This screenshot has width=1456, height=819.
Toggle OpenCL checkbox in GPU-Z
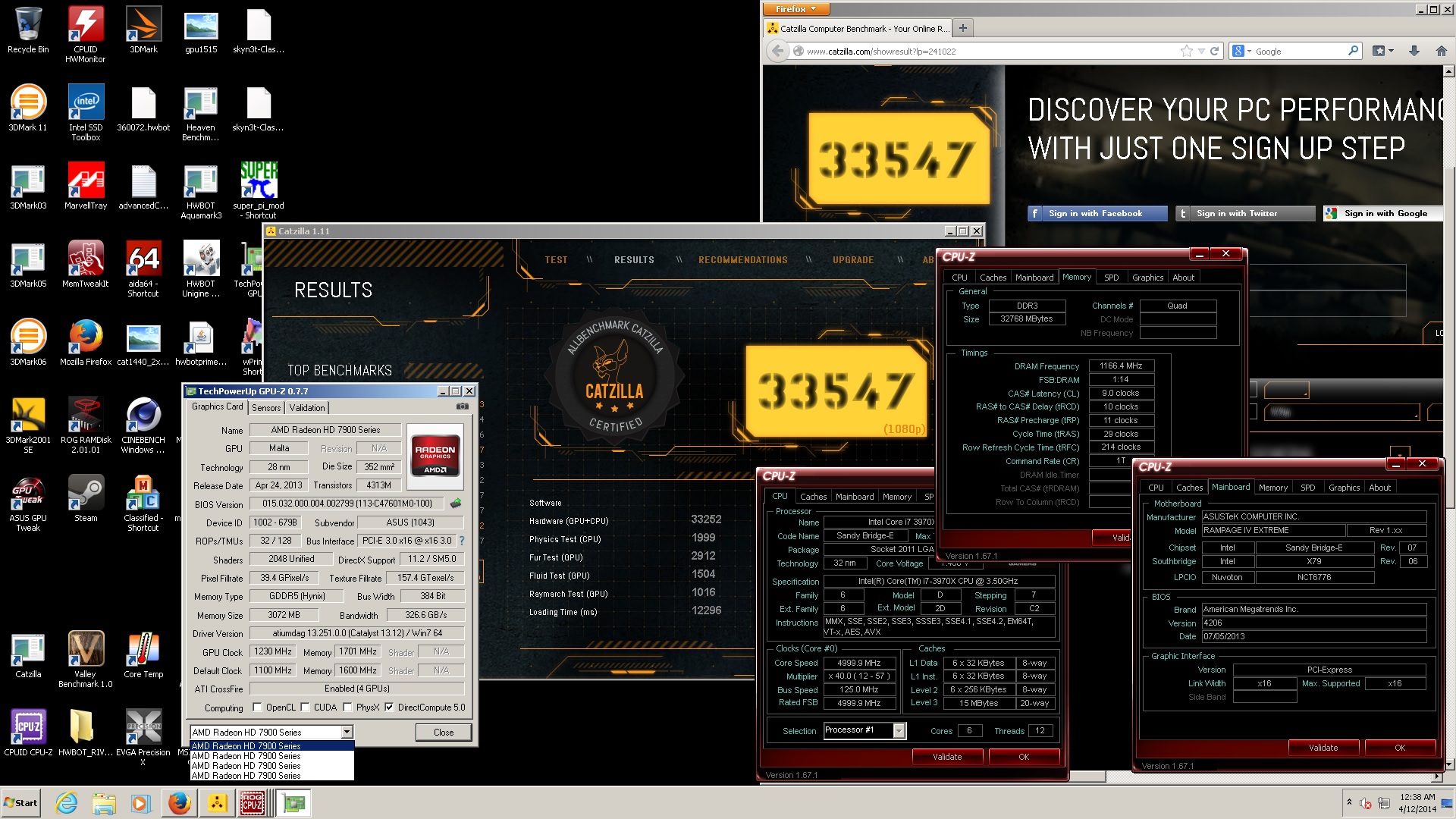257,708
